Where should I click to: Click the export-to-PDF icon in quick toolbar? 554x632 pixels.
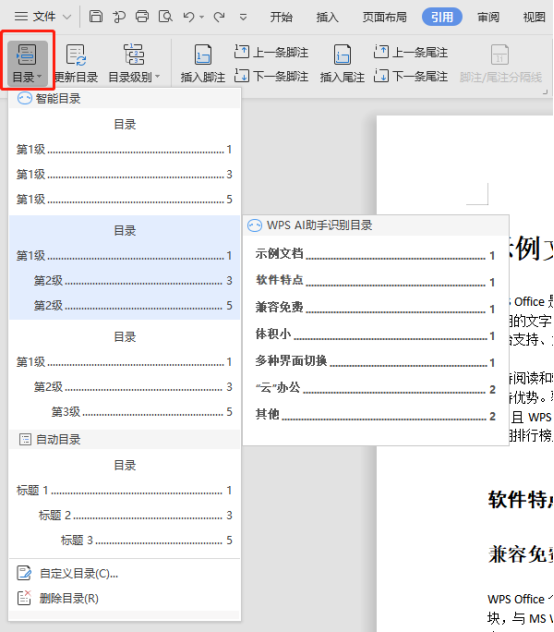pos(119,17)
